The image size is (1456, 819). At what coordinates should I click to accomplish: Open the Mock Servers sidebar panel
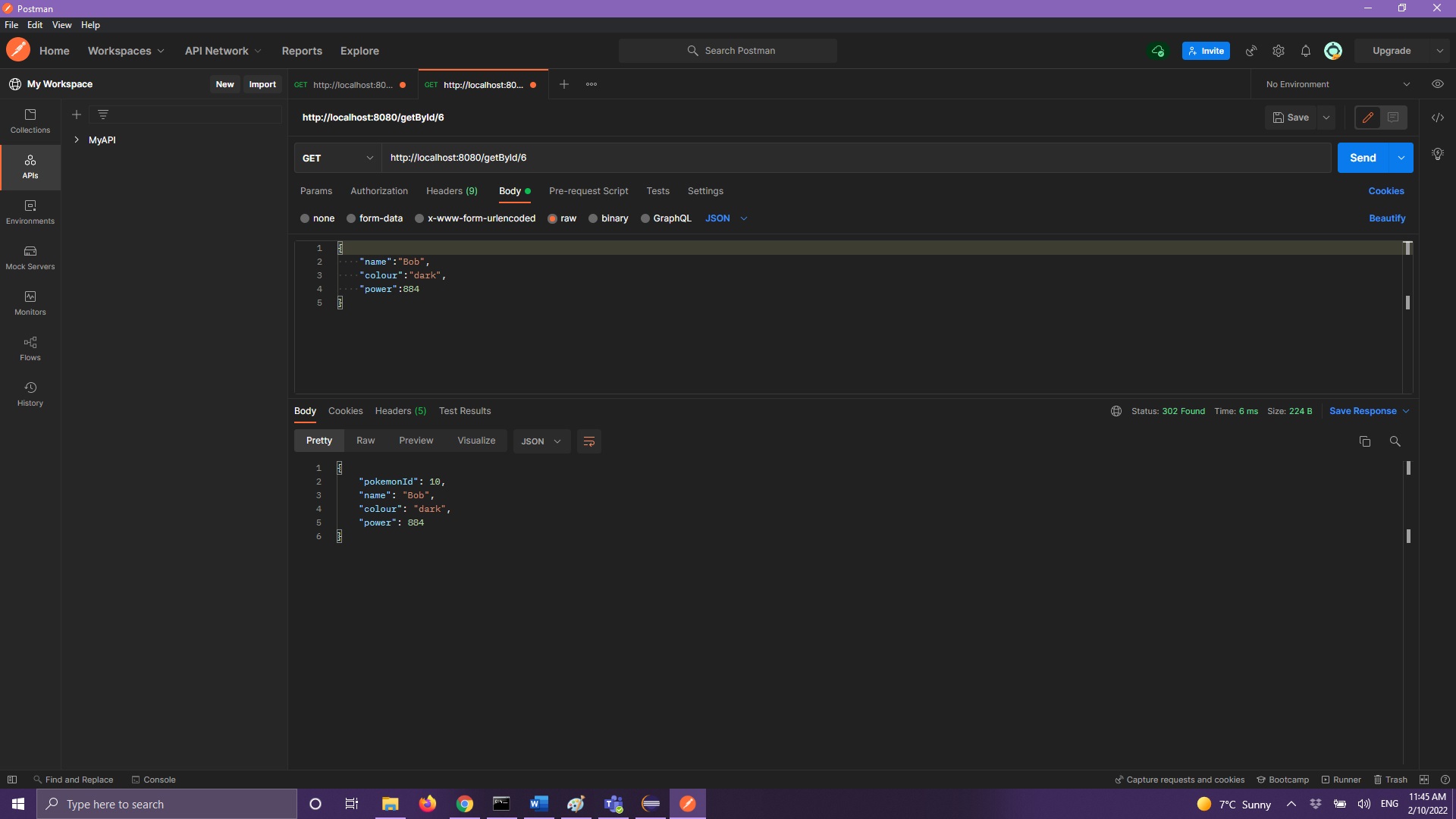[x=30, y=258]
